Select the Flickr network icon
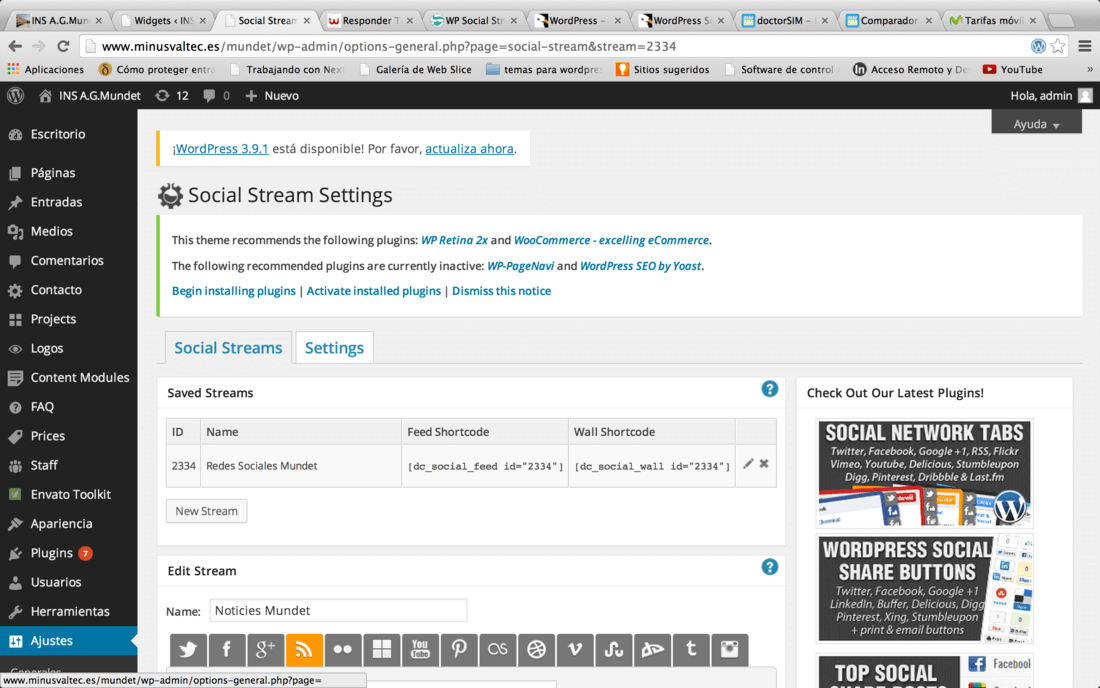Image resolution: width=1100 pixels, height=688 pixels. 342,649
